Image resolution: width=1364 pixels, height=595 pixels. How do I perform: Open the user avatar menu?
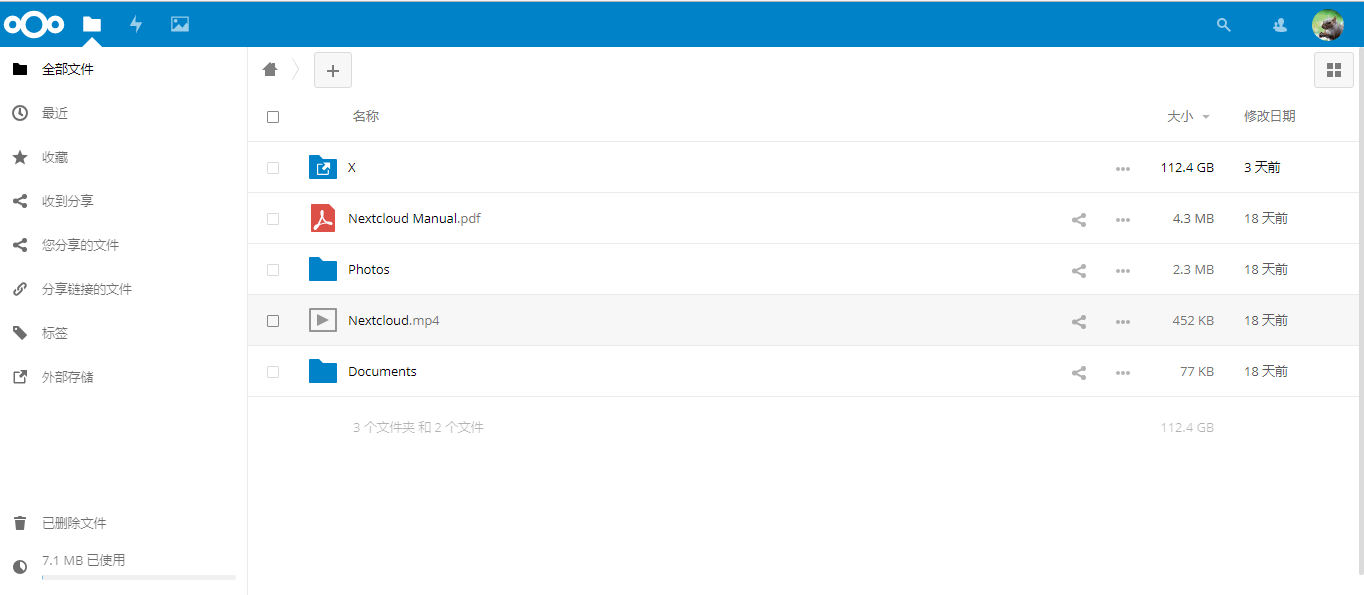[x=1327, y=25]
